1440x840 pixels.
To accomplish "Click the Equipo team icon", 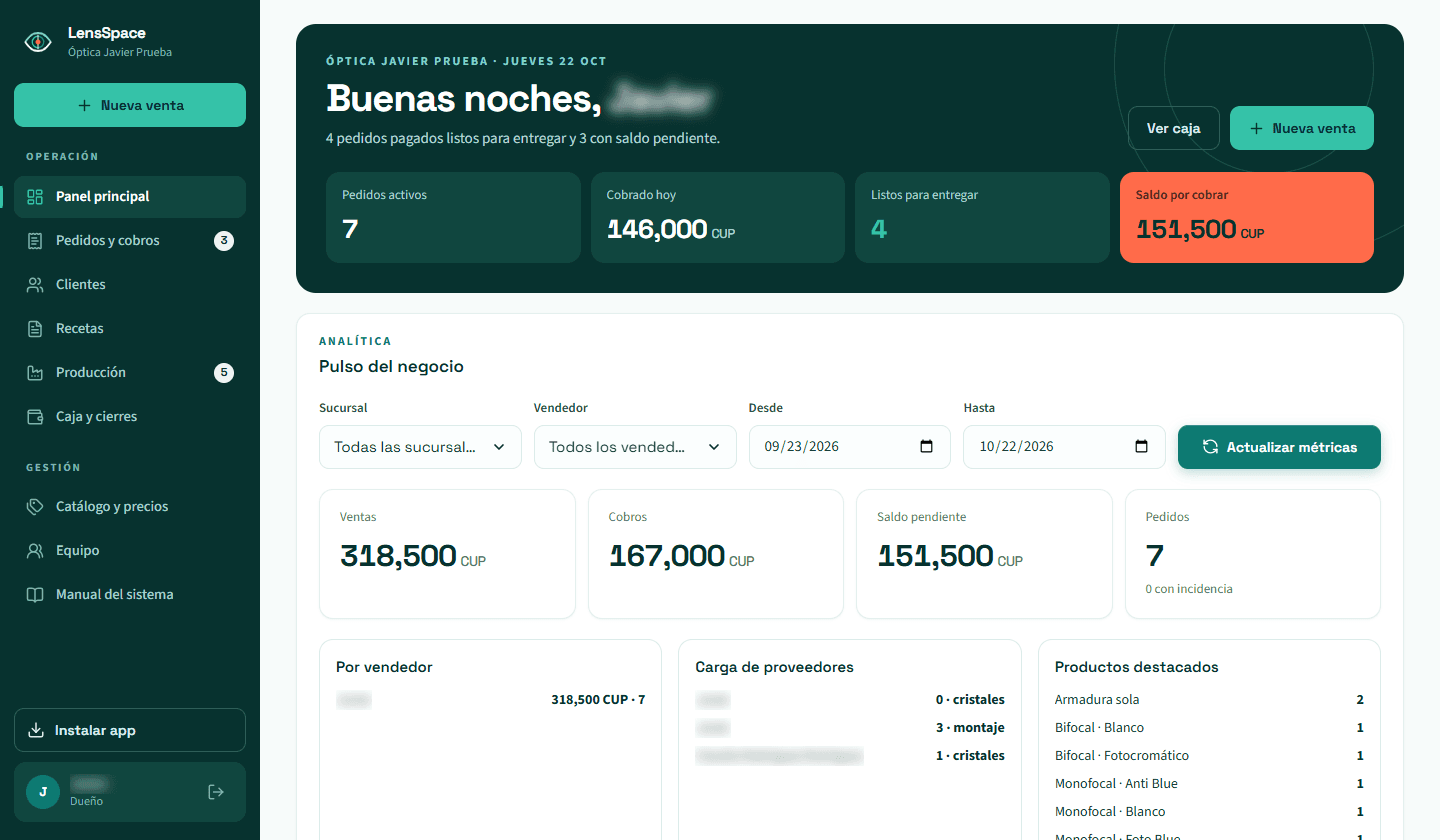I will (x=35, y=551).
